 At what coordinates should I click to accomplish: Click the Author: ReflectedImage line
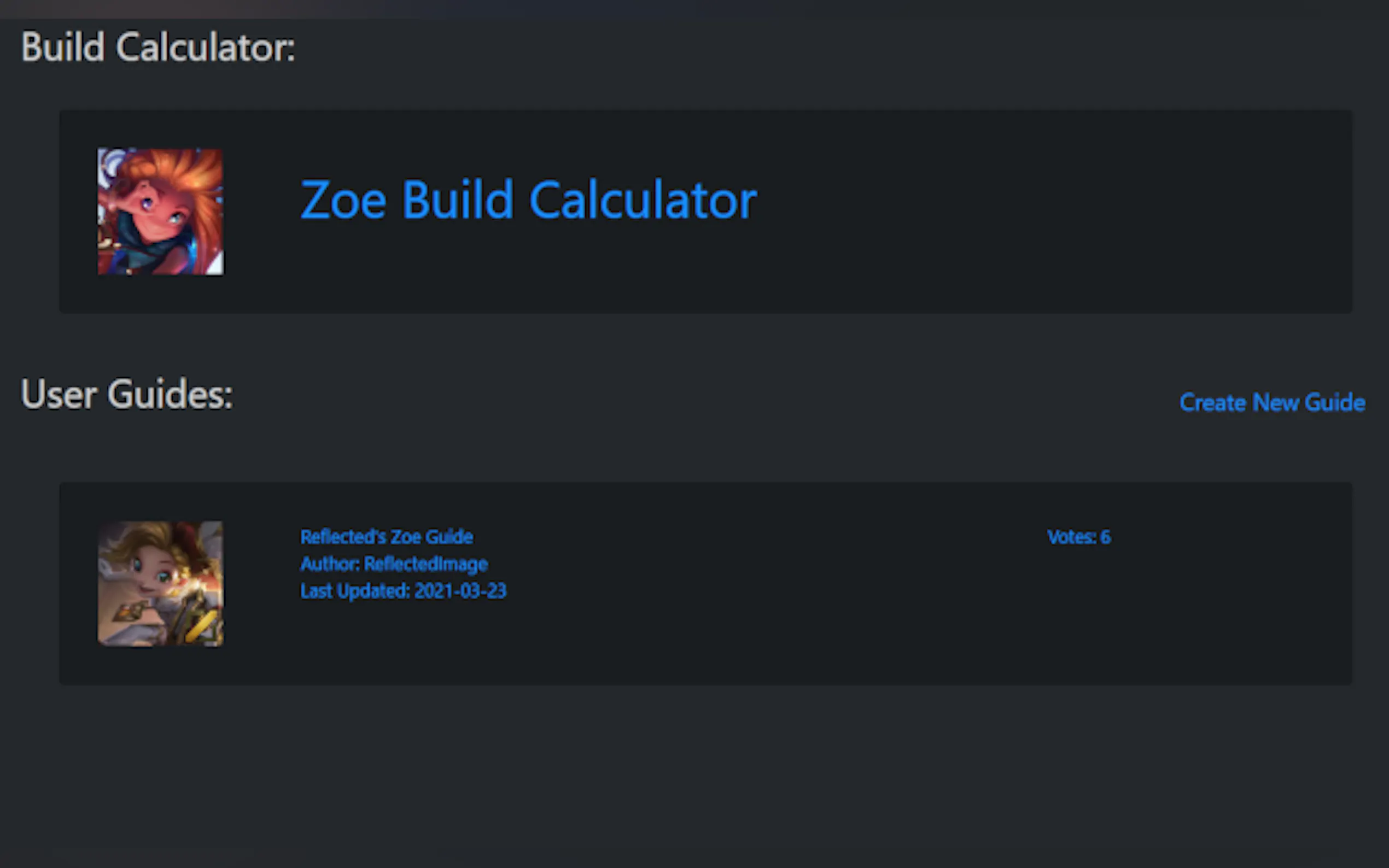[394, 564]
